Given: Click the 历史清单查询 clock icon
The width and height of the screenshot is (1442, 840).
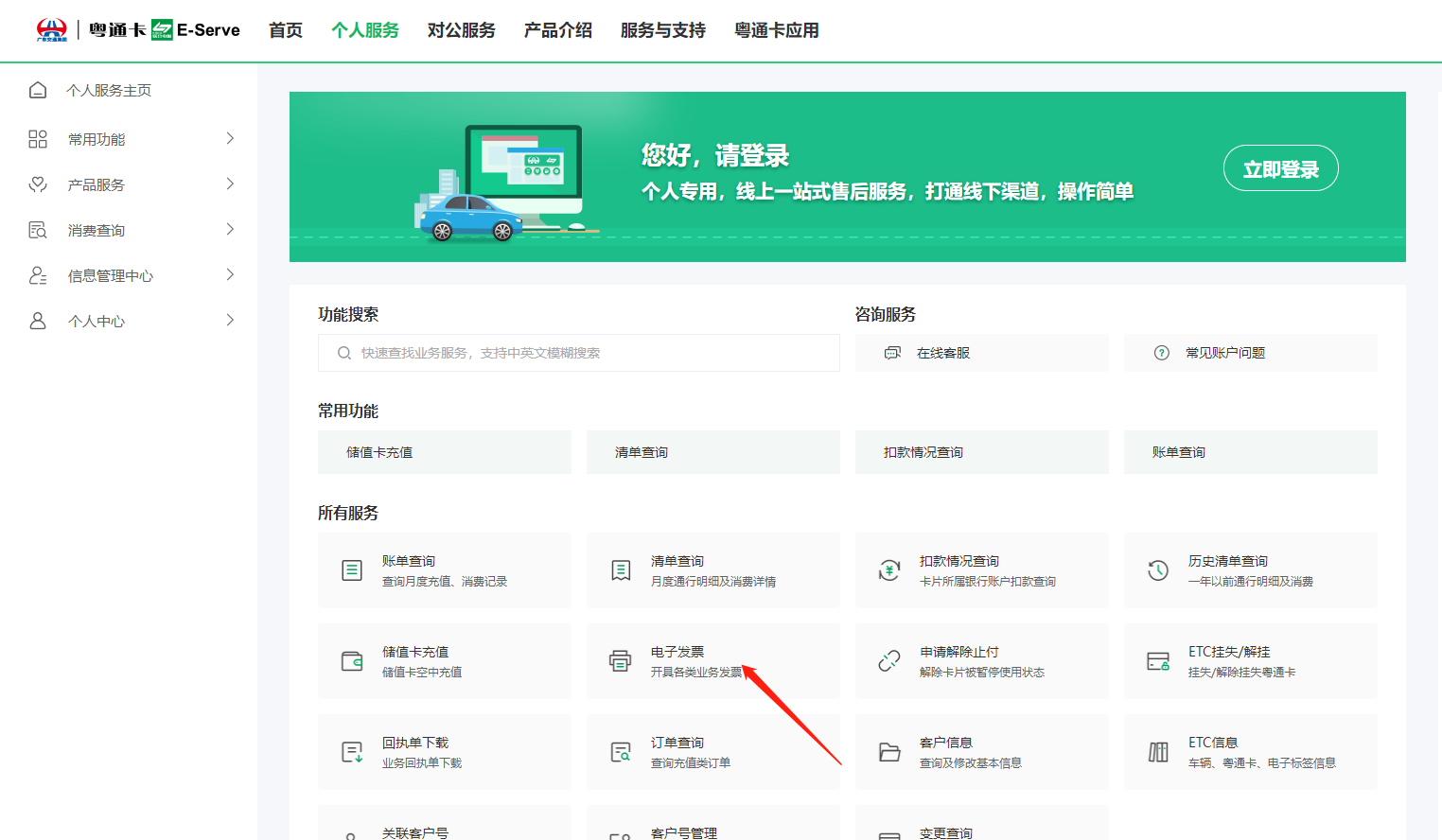Looking at the screenshot, I should pos(1157,569).
